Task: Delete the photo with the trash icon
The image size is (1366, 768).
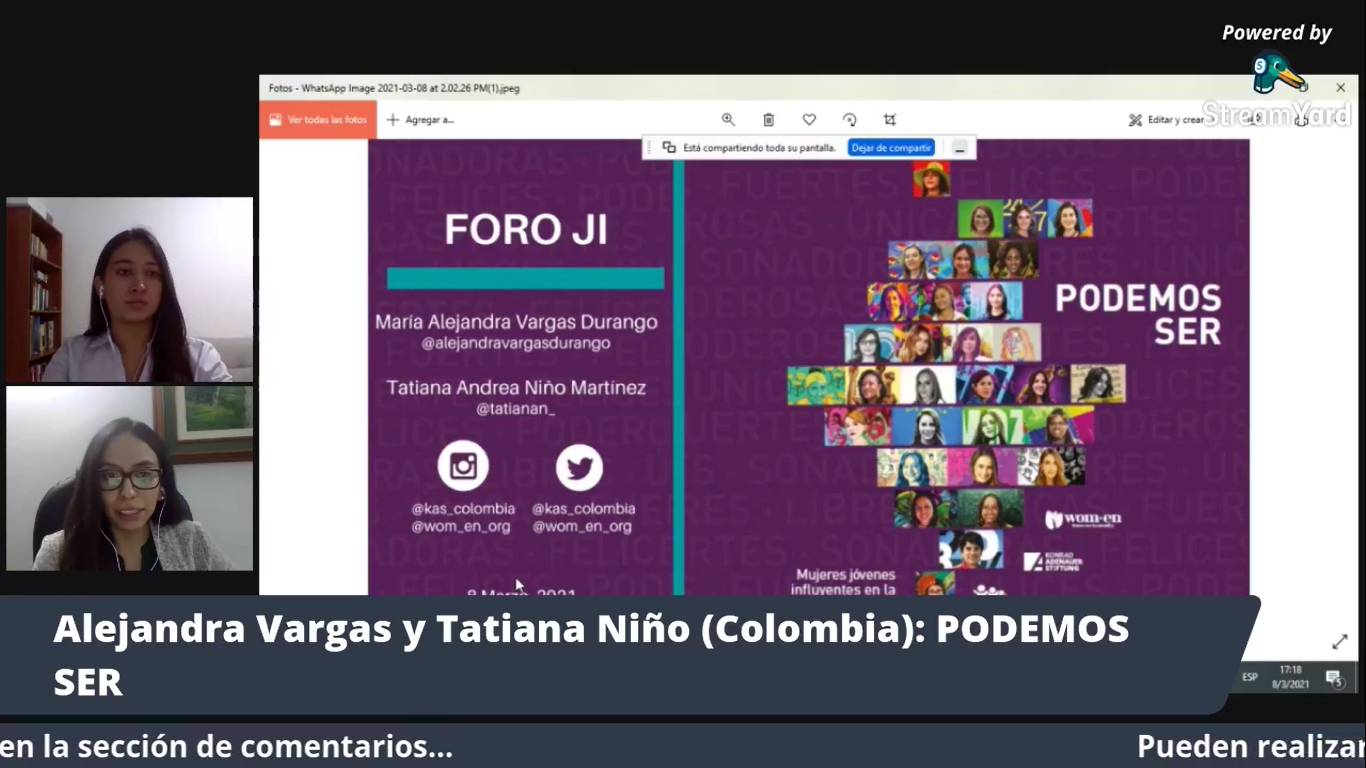Action: click(768, 120)
